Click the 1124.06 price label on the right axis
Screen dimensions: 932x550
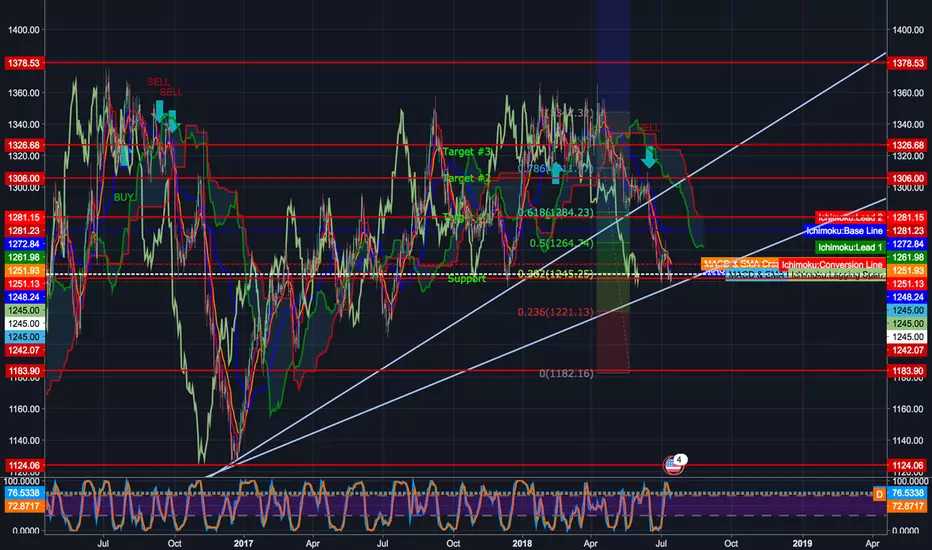pos(907,466)
